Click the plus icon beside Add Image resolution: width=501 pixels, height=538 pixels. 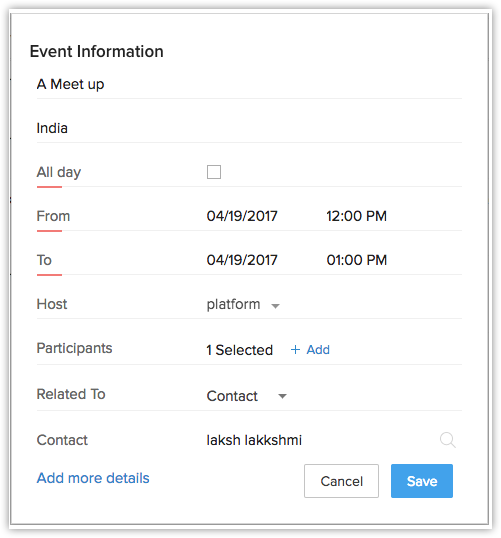(295, 350)
